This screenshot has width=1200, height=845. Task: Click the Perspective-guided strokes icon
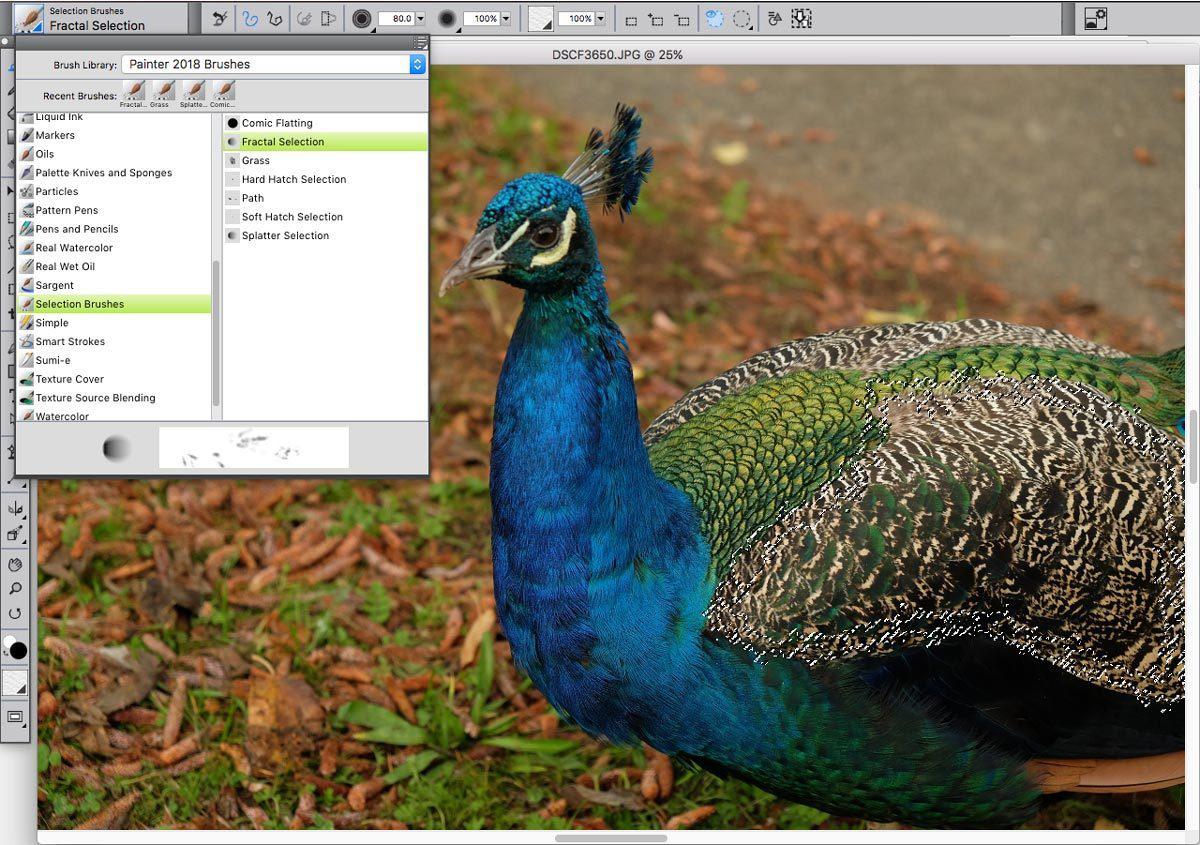(328, 18)
